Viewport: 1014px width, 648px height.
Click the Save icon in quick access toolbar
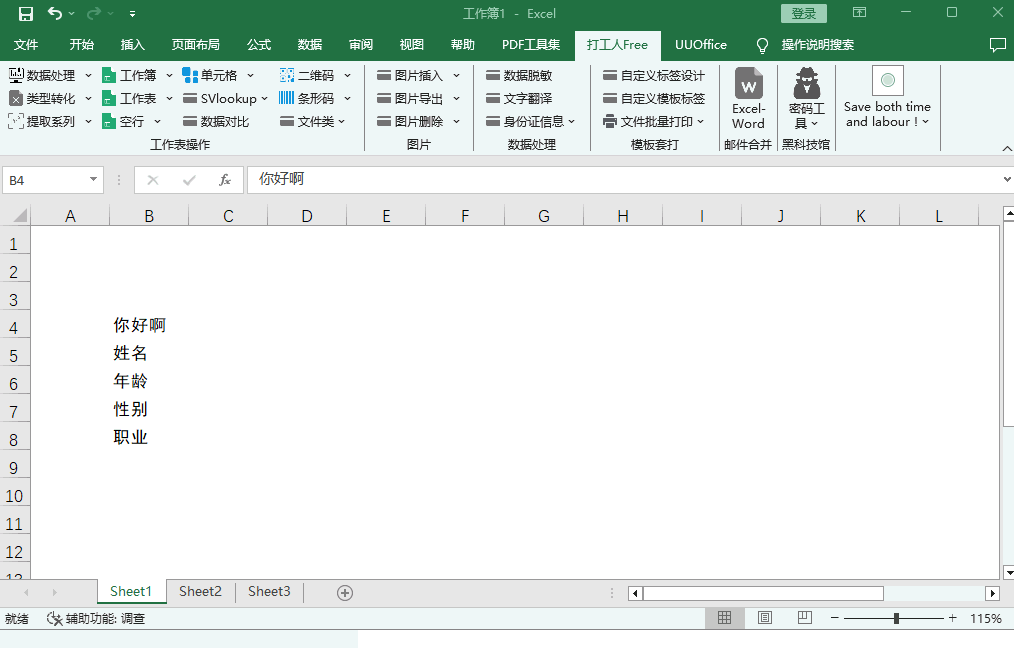(x=26, y=14)
